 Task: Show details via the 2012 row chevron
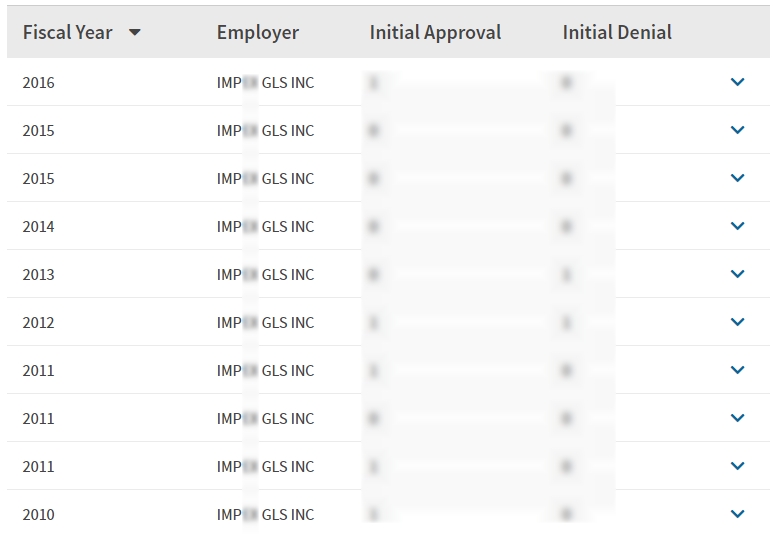(x=737, y=322)
